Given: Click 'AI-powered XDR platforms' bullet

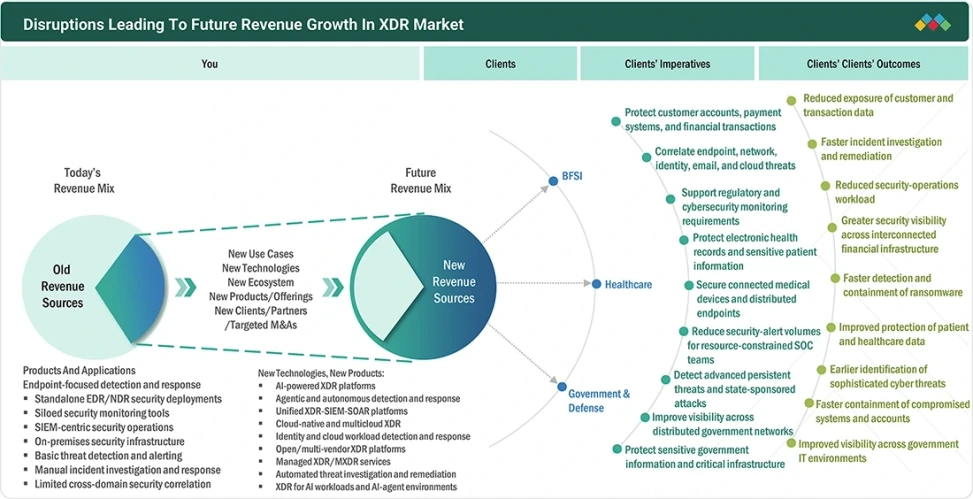Looking at the screenshot, I should pyautogui.click(x=325, y=386).
